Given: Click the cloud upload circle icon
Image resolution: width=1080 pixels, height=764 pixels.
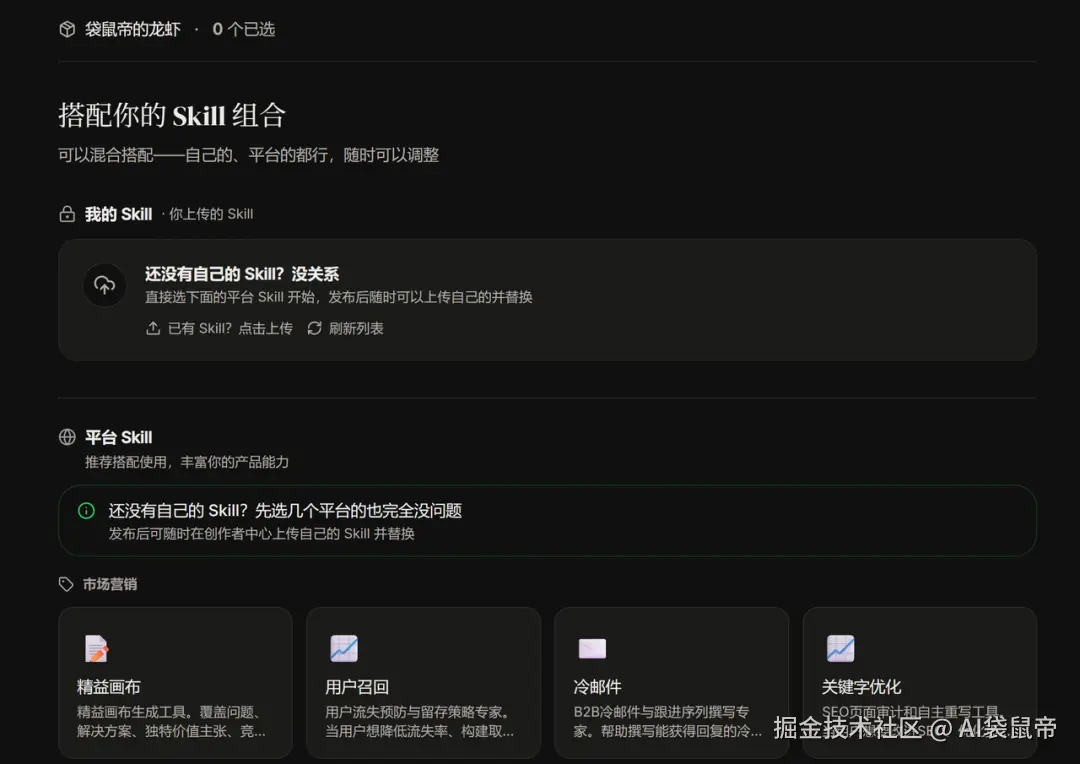Looking at the screenshot, I should tap(105, 285).
